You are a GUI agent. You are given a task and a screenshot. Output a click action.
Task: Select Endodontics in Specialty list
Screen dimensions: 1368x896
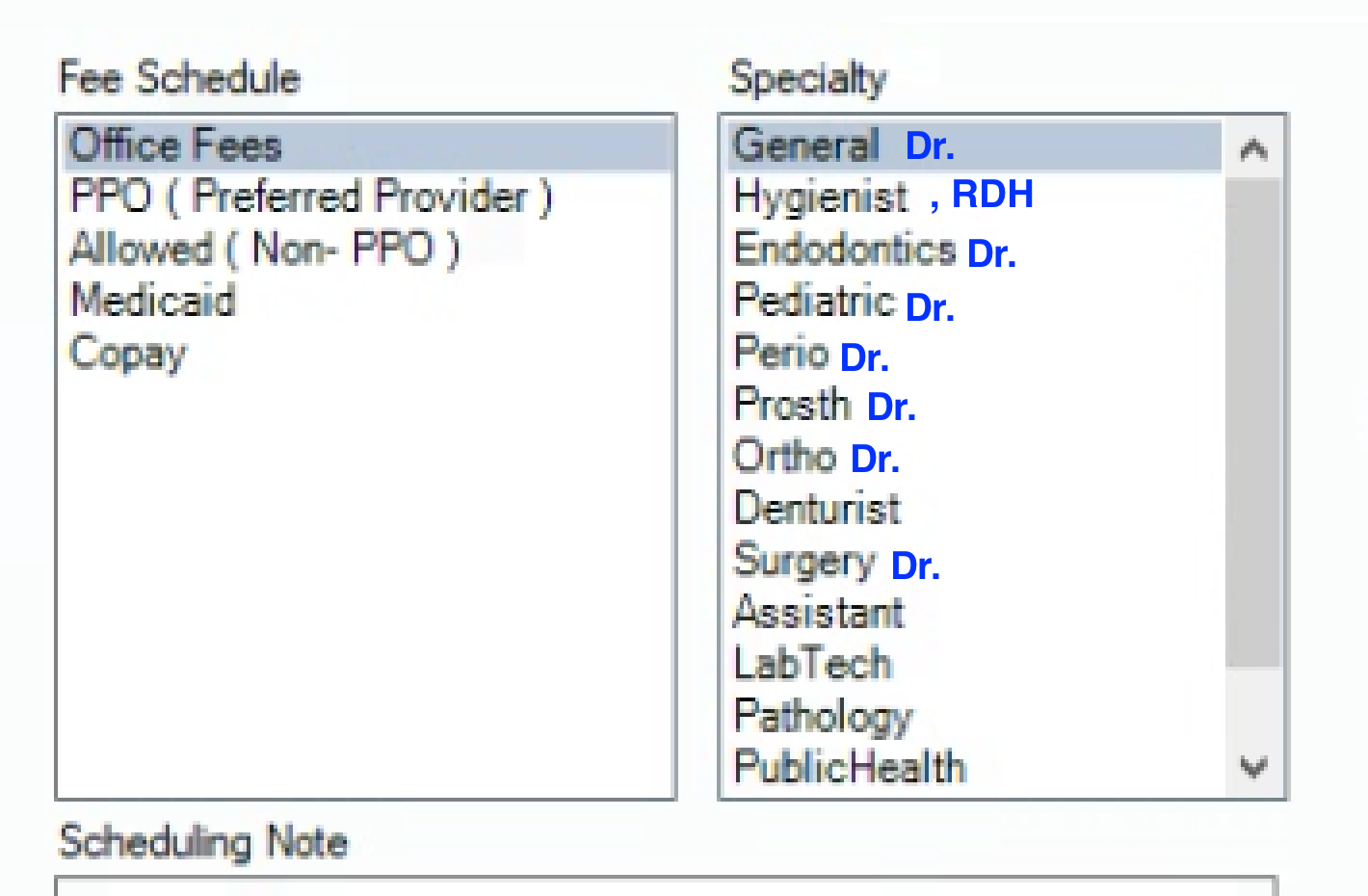[x=845, y=249]
